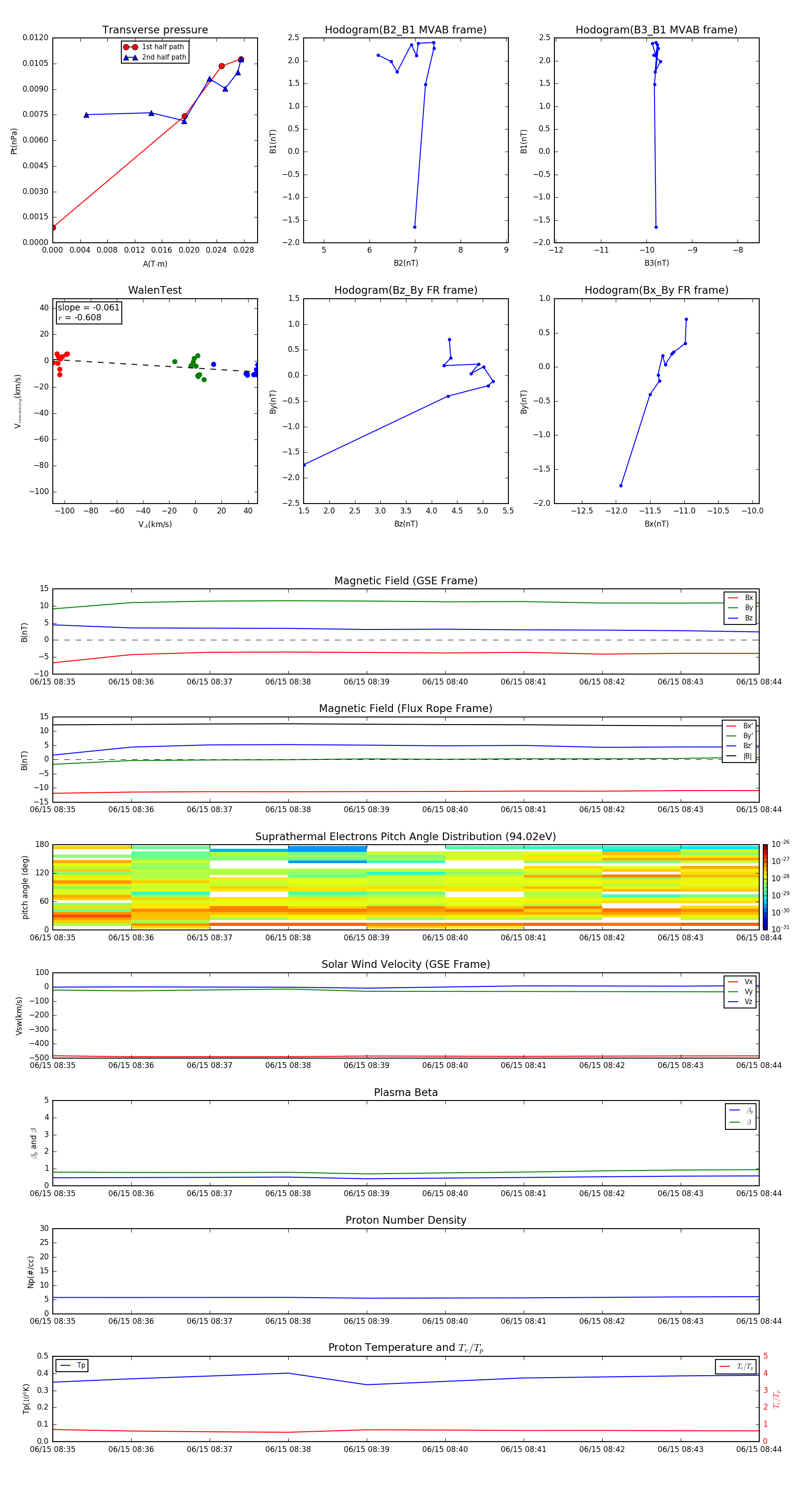Screen dimensions: 812x1489
Task: Click the 'B3(nT)' axis label
Action: 656,263
